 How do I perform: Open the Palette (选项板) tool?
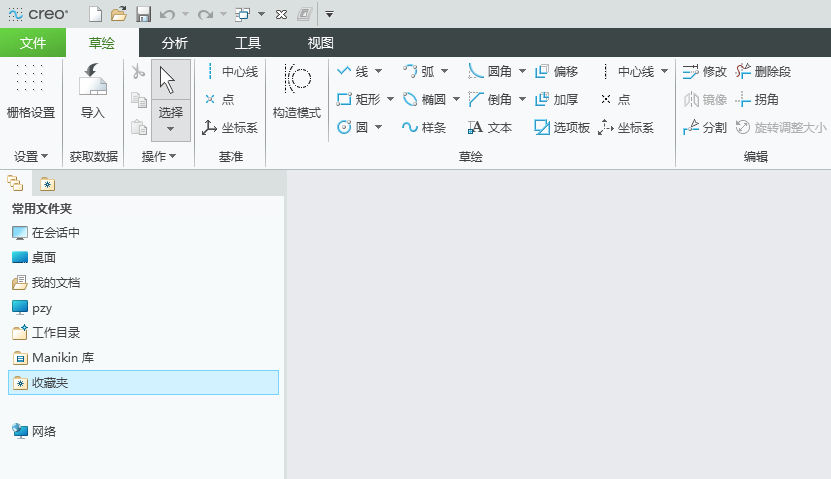pyautogui.click(x=562, y=127)
